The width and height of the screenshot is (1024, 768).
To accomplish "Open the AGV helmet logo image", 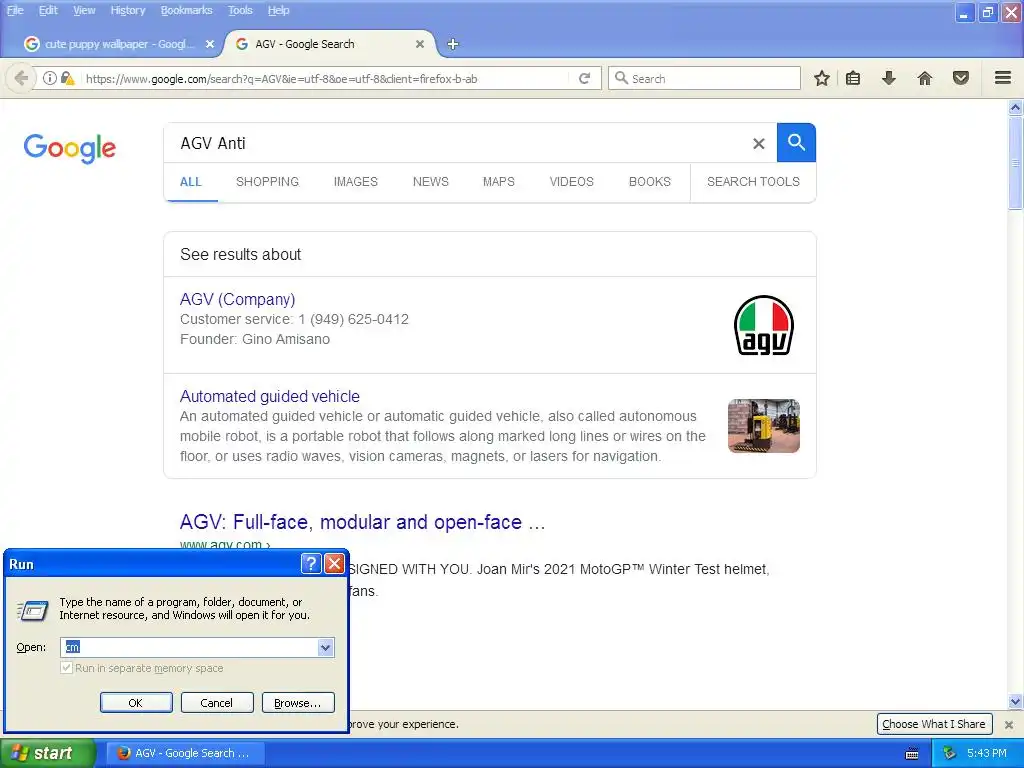I will 763,325.
